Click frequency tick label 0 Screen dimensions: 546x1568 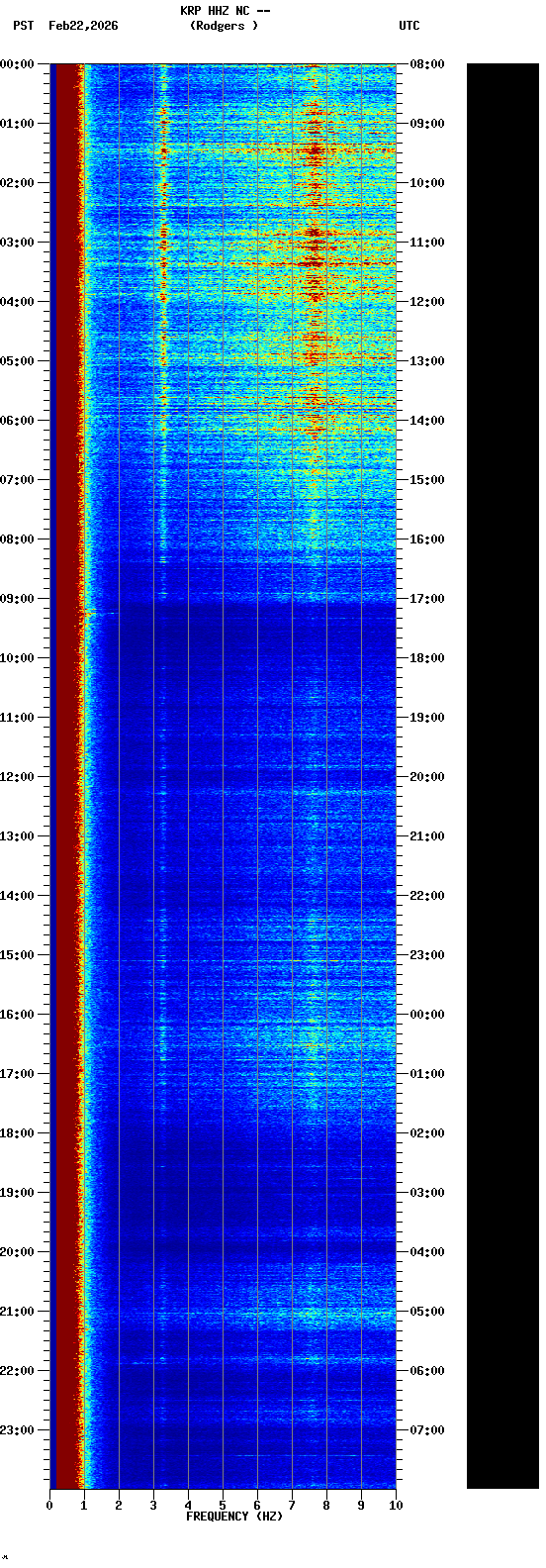pyautogui.click(x=49, y=1506)
